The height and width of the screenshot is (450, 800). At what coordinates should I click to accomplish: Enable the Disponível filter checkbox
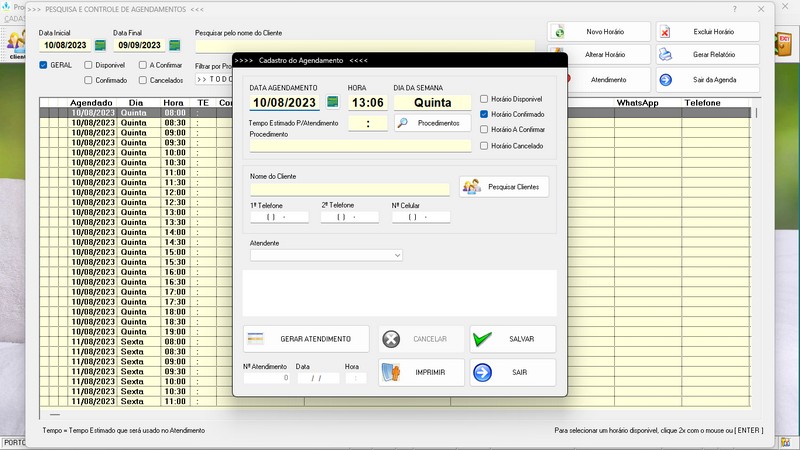tap(88, 65)
